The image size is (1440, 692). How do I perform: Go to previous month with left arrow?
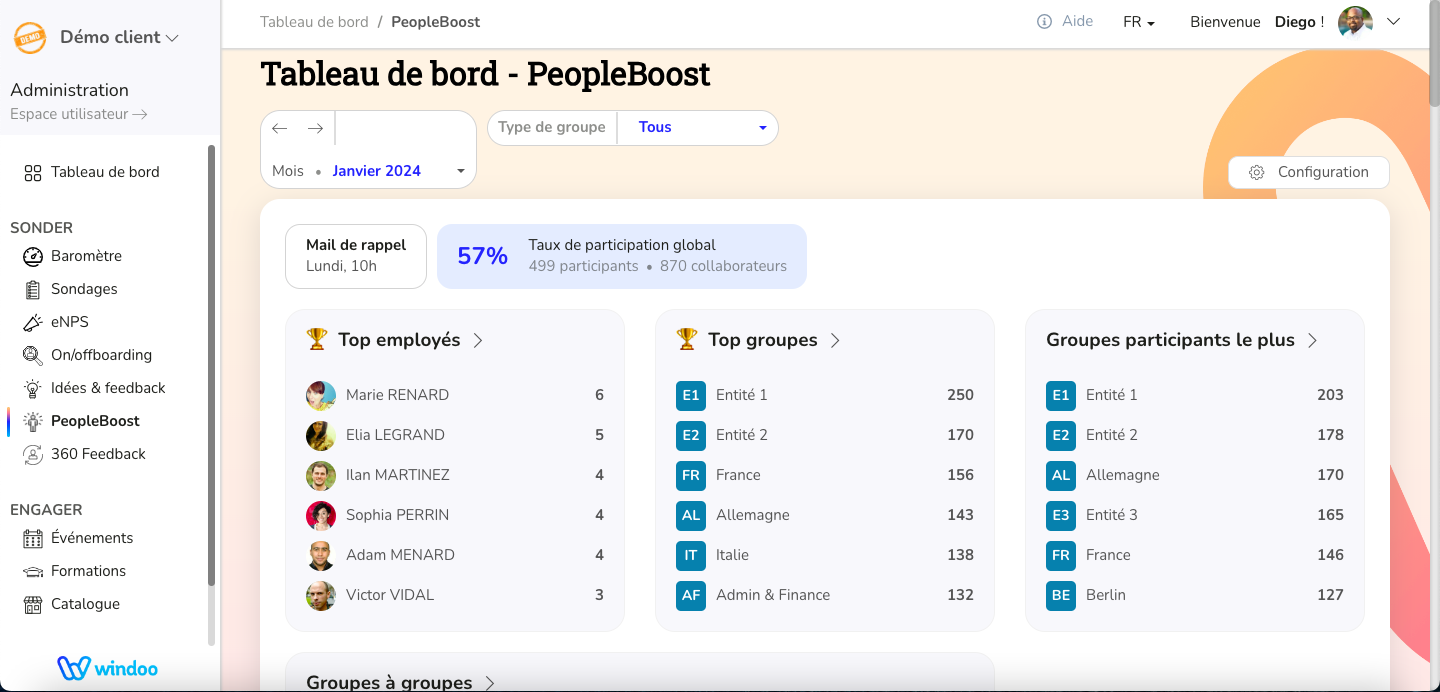click(x=280, y=128)
